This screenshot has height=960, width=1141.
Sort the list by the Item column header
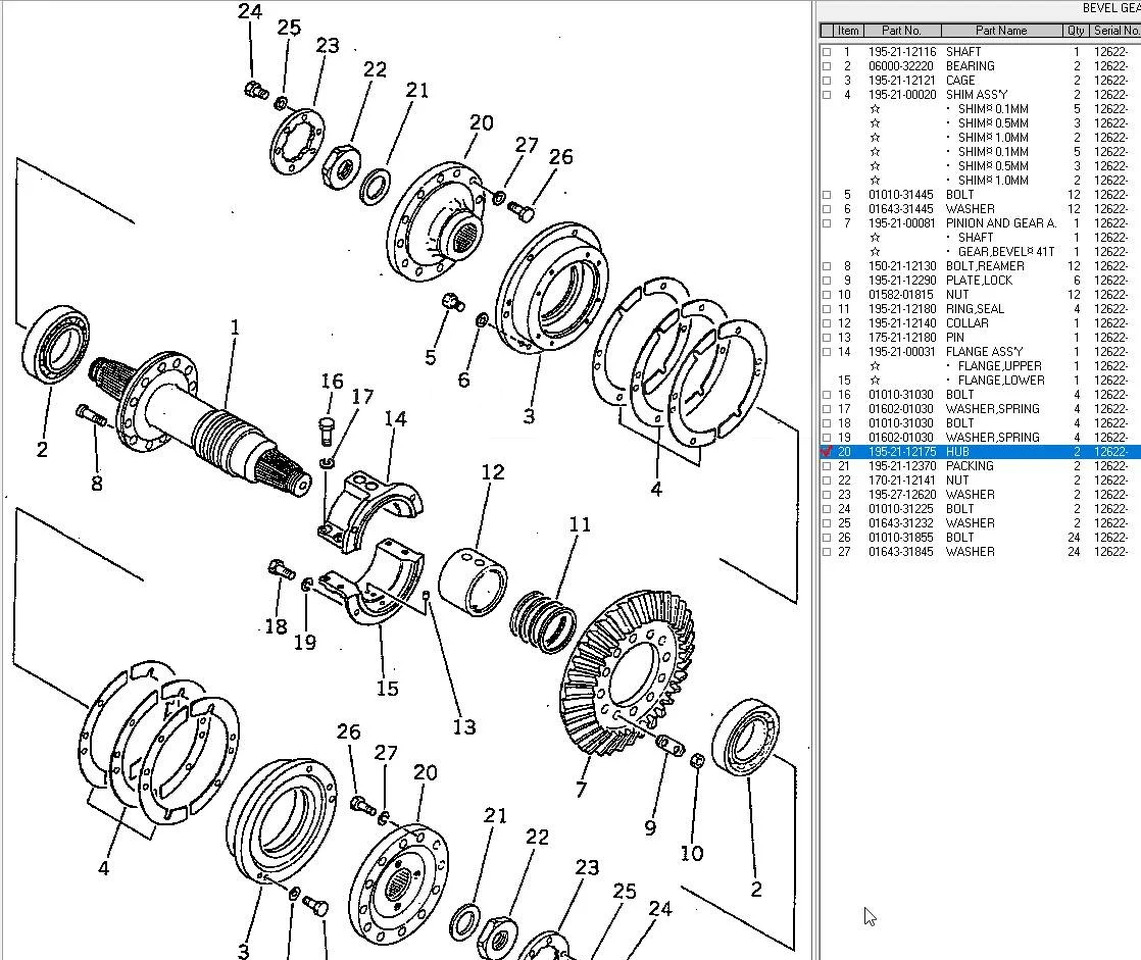click(x=848, y=31)
